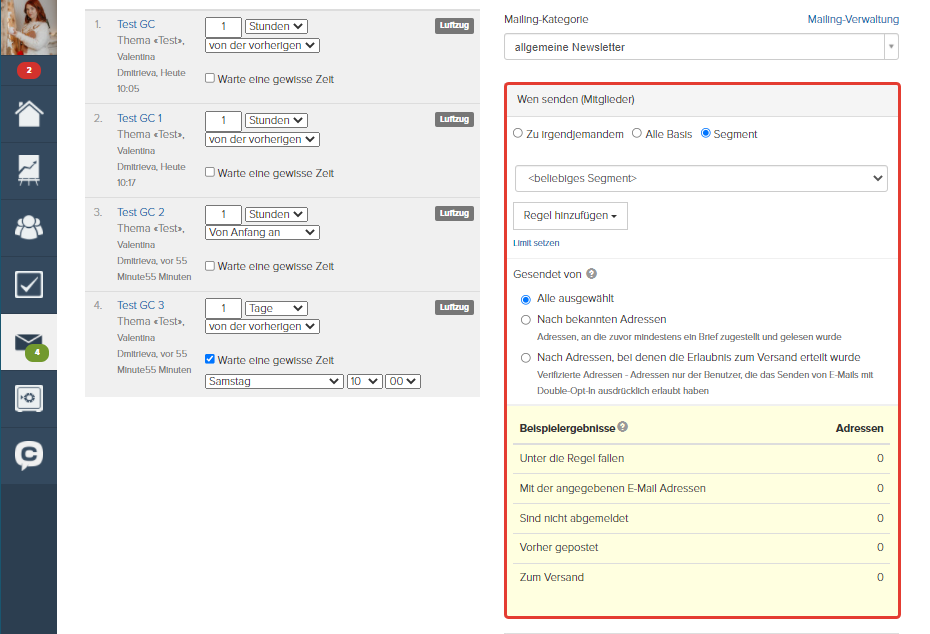
Task: Uncheck 'Warte eine gewisse Zeit' for Test GC 3
Action: [x=210, y=359]
